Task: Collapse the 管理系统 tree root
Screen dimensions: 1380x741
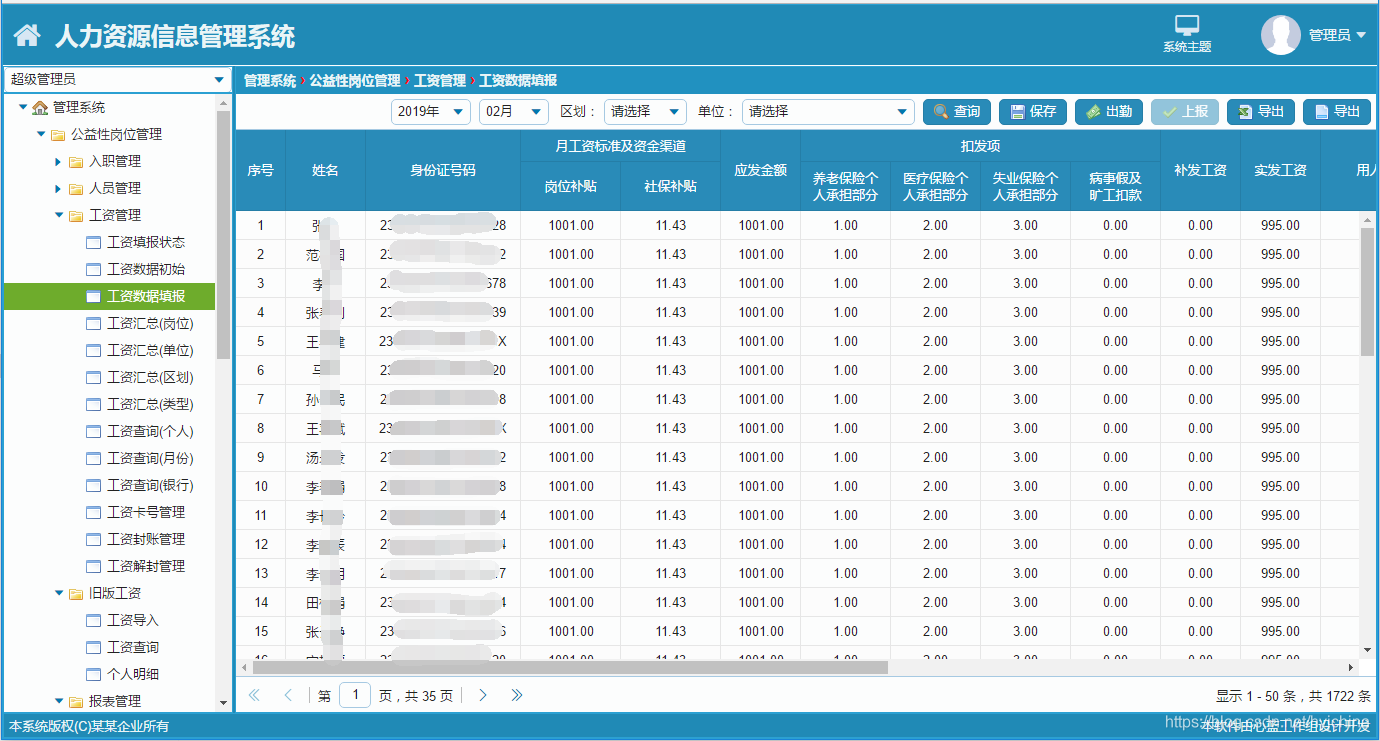Action: pyautogui.click(x=23, y=107)
